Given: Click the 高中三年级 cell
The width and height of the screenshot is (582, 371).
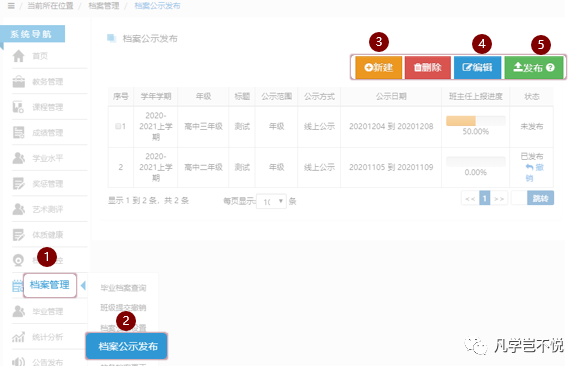Looking at the screenshot, I should click(203, 127).
